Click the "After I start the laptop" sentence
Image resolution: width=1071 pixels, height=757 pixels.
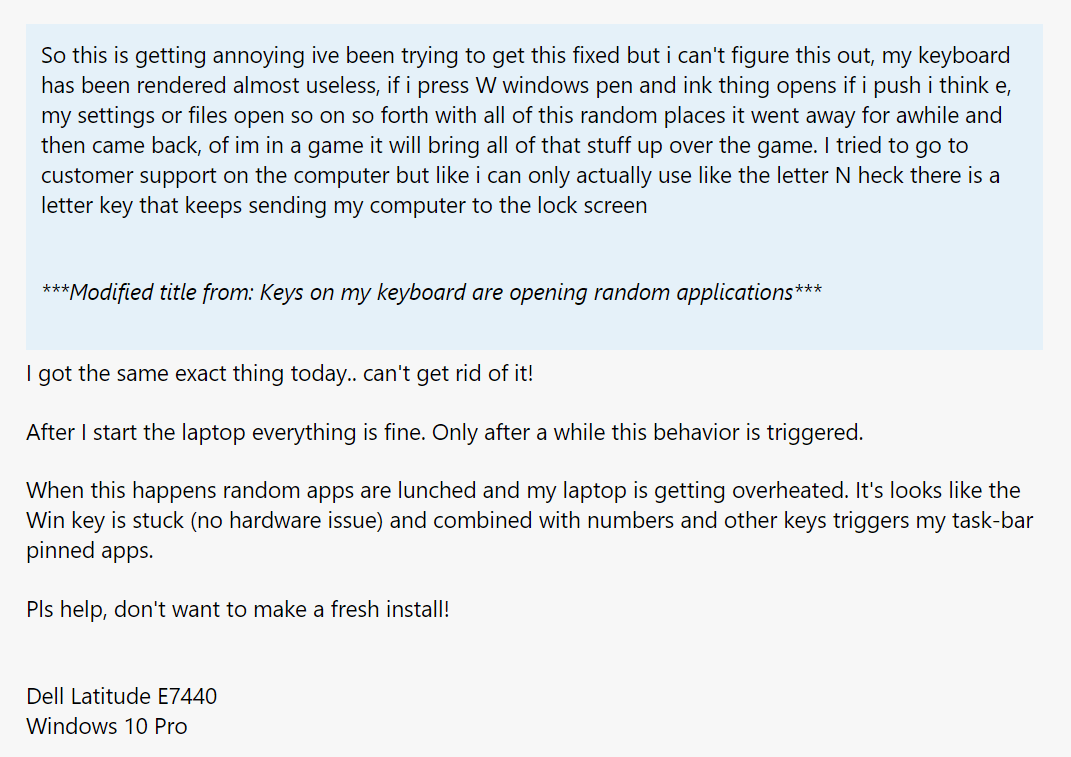coord(445,432)
